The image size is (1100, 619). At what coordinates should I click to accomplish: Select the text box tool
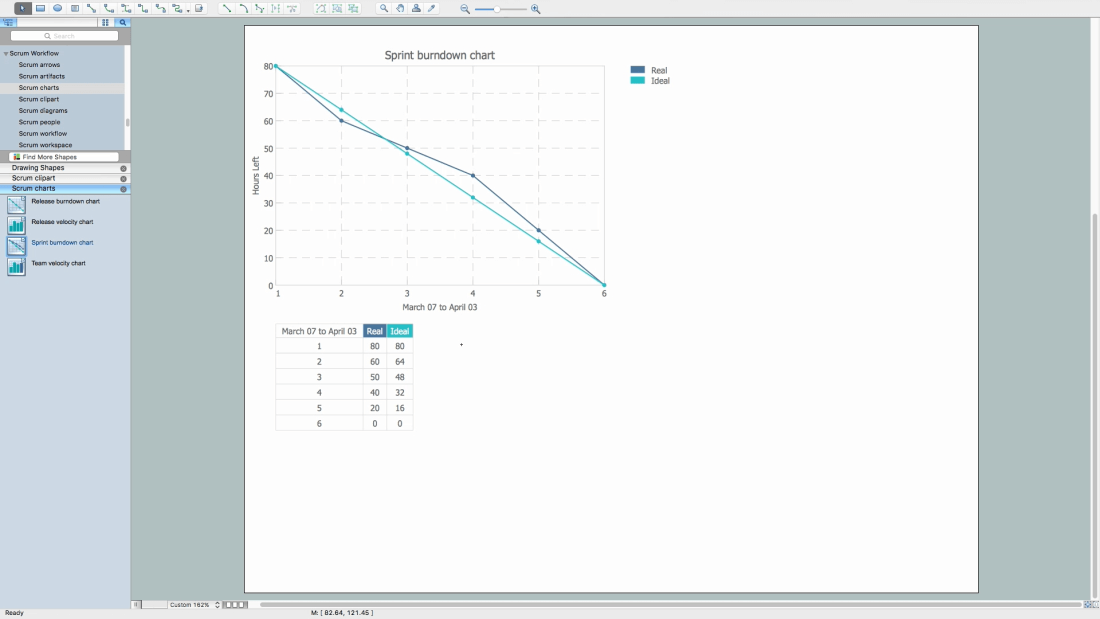point(75,8)
